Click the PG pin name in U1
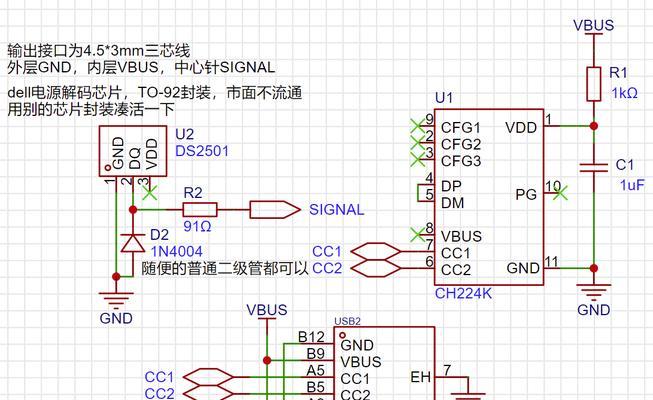 tap(526, 194)
